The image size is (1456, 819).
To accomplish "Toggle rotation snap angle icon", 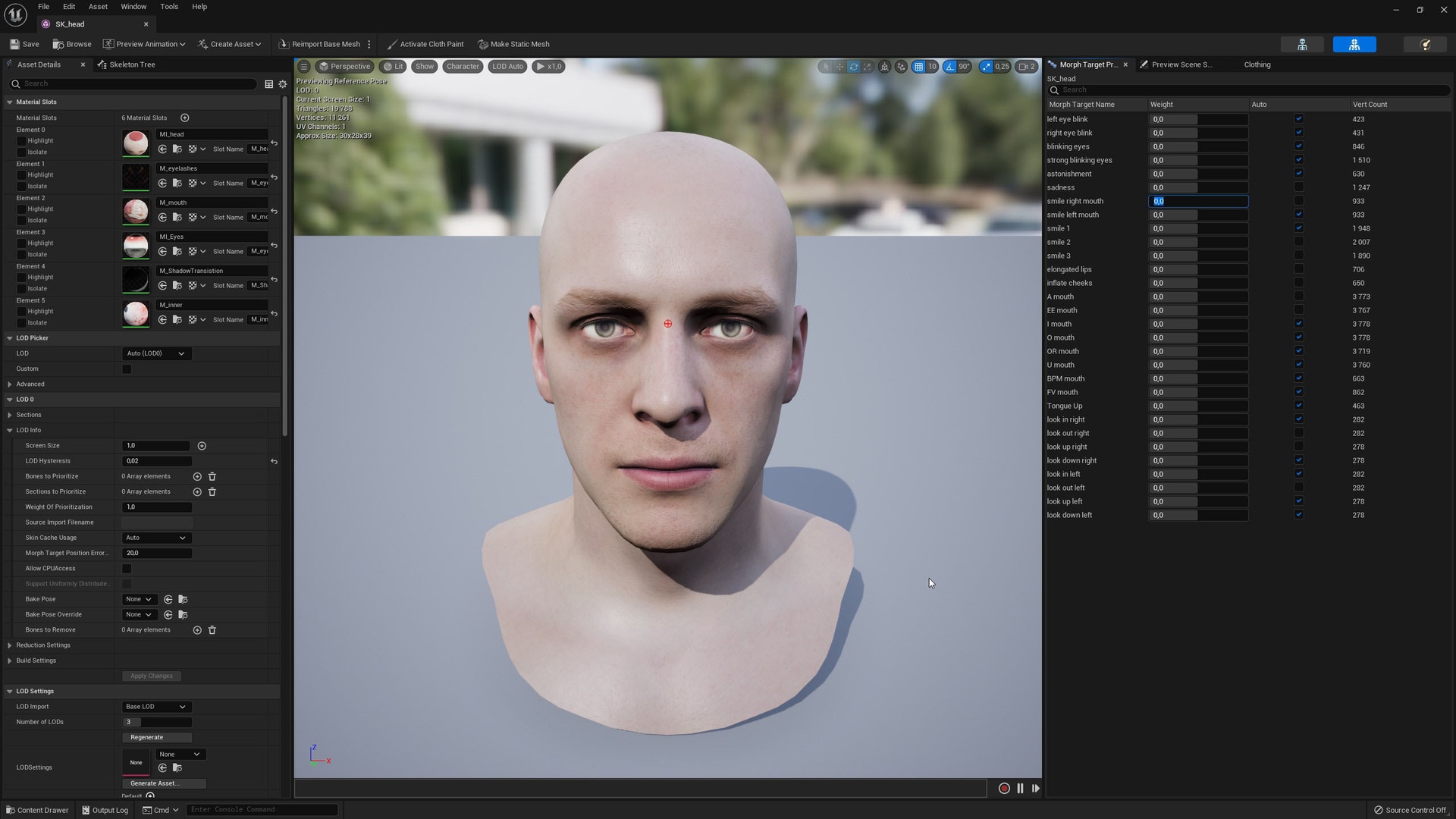I will [x=950, y=67].
